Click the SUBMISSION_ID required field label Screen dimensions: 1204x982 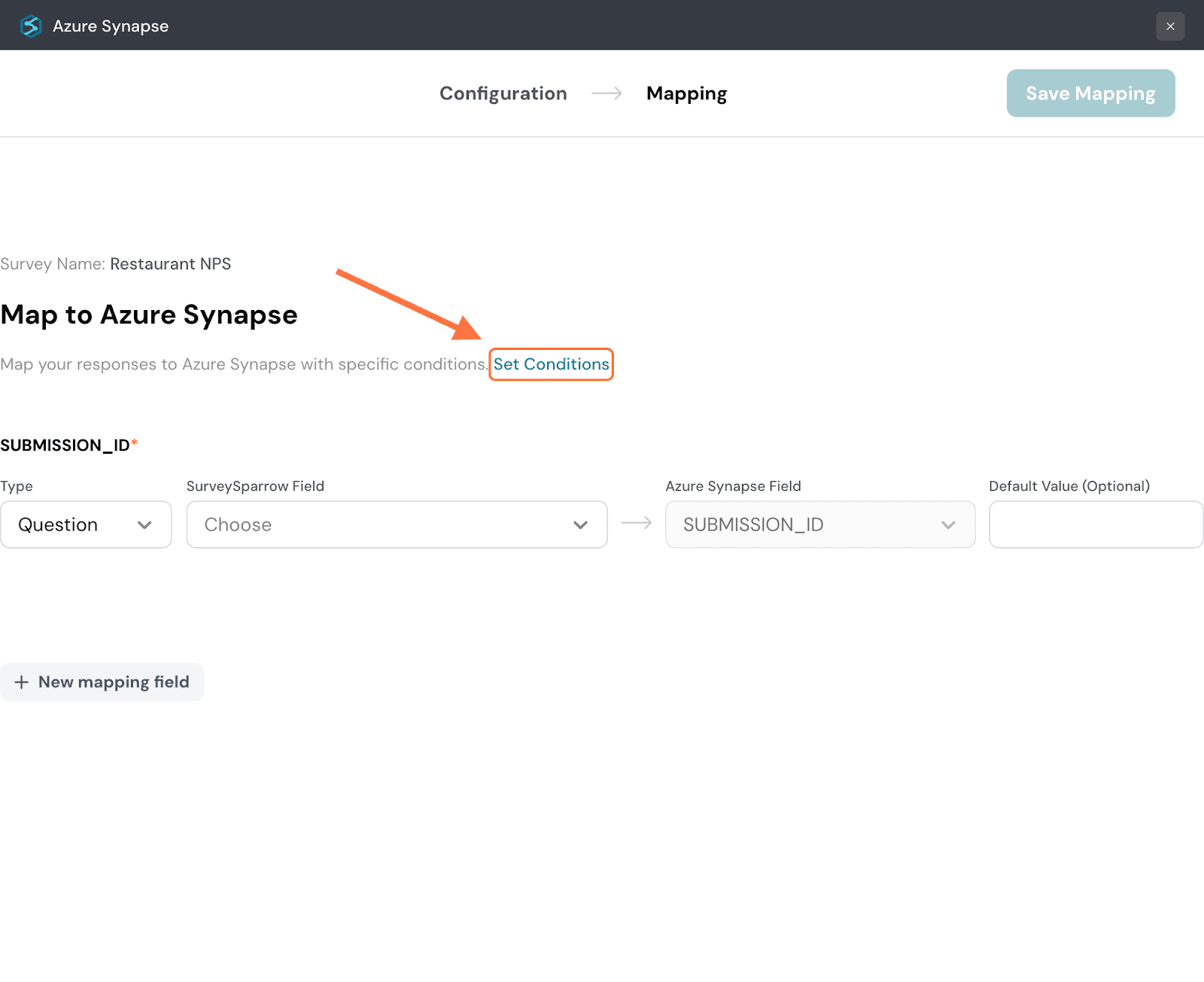[66, 445]
